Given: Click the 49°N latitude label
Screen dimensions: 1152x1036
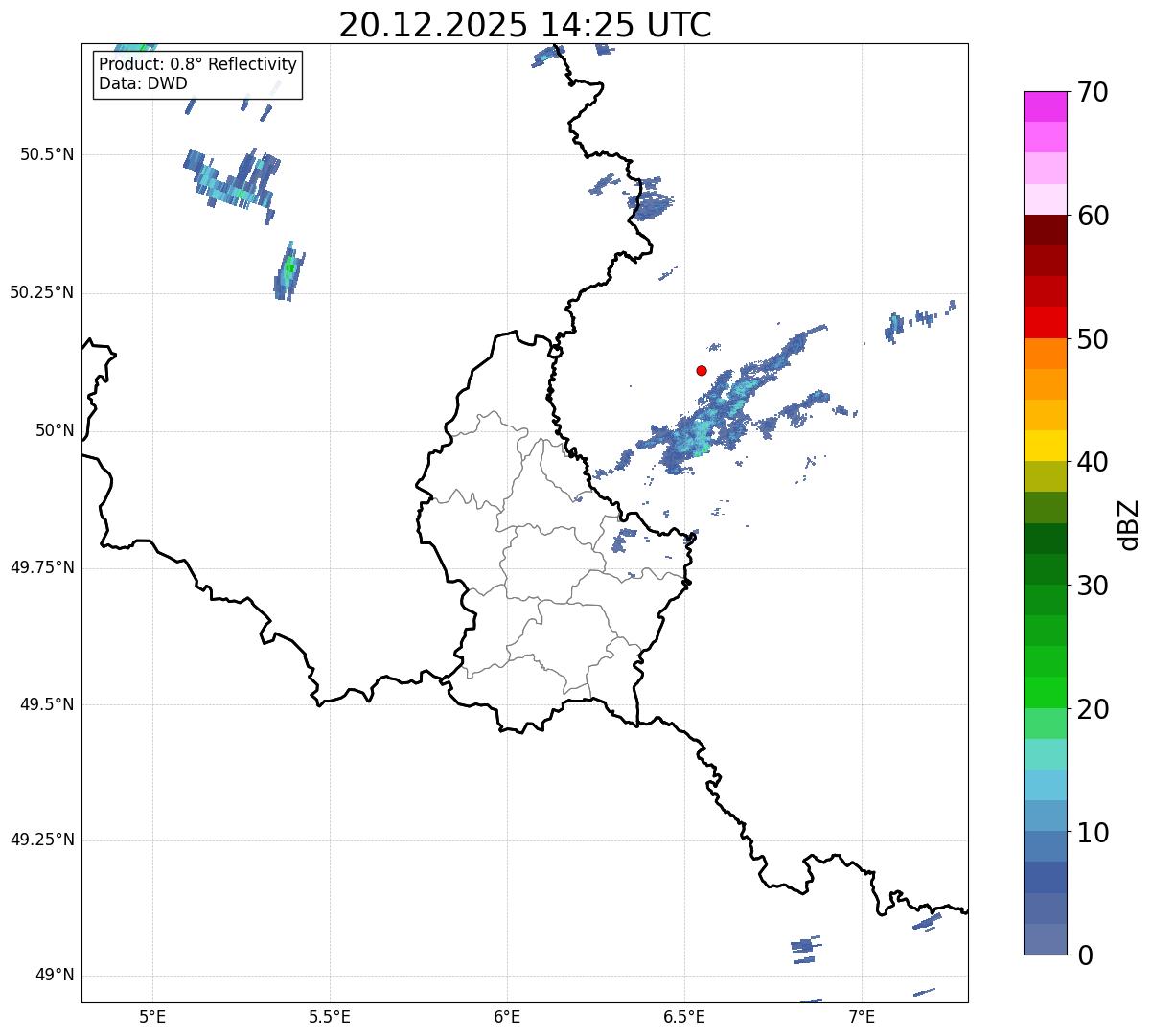Looking at the screenshot, I should click(x=55, y=976).
